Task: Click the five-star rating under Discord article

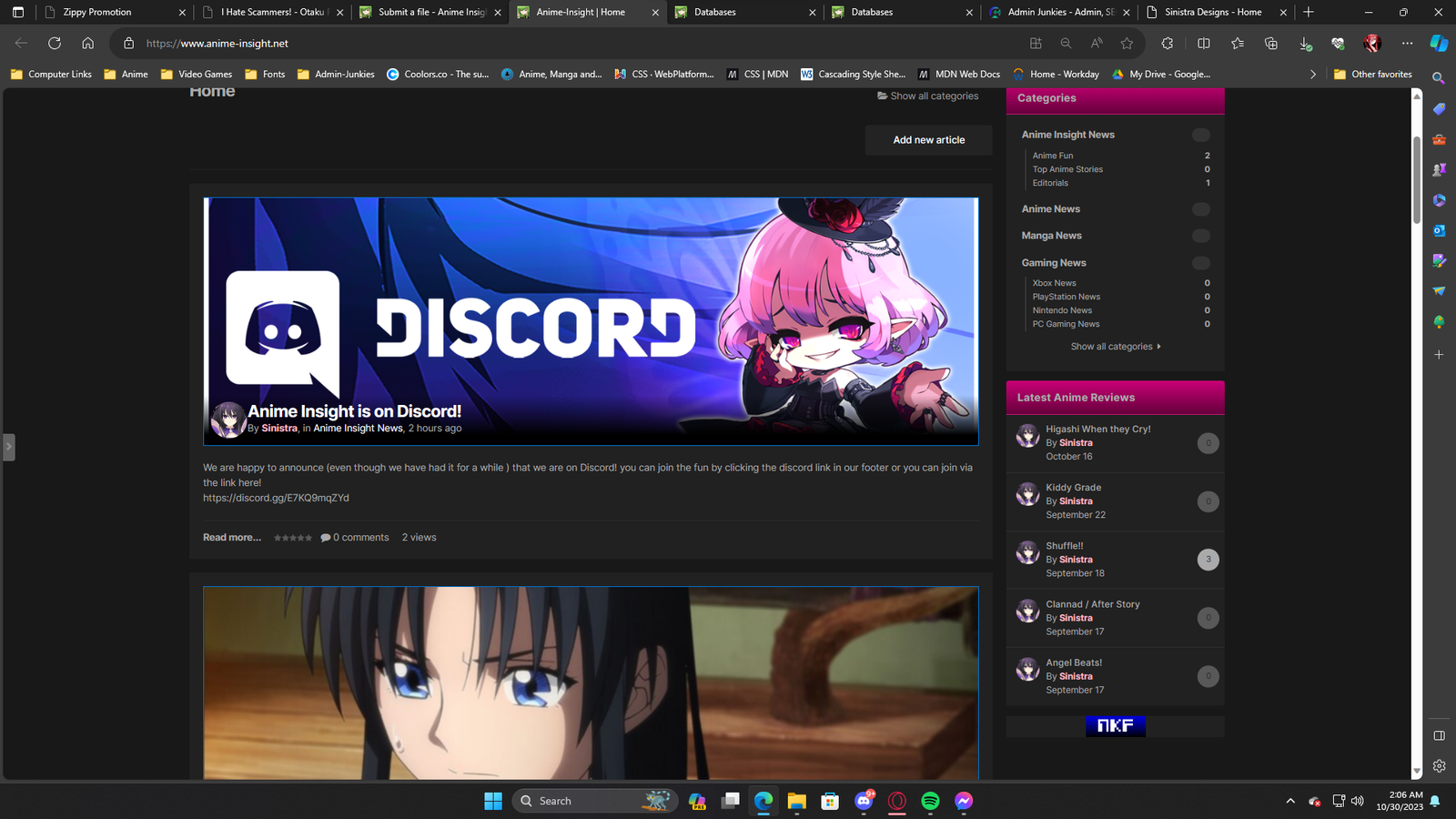Action: pos(293,538)
